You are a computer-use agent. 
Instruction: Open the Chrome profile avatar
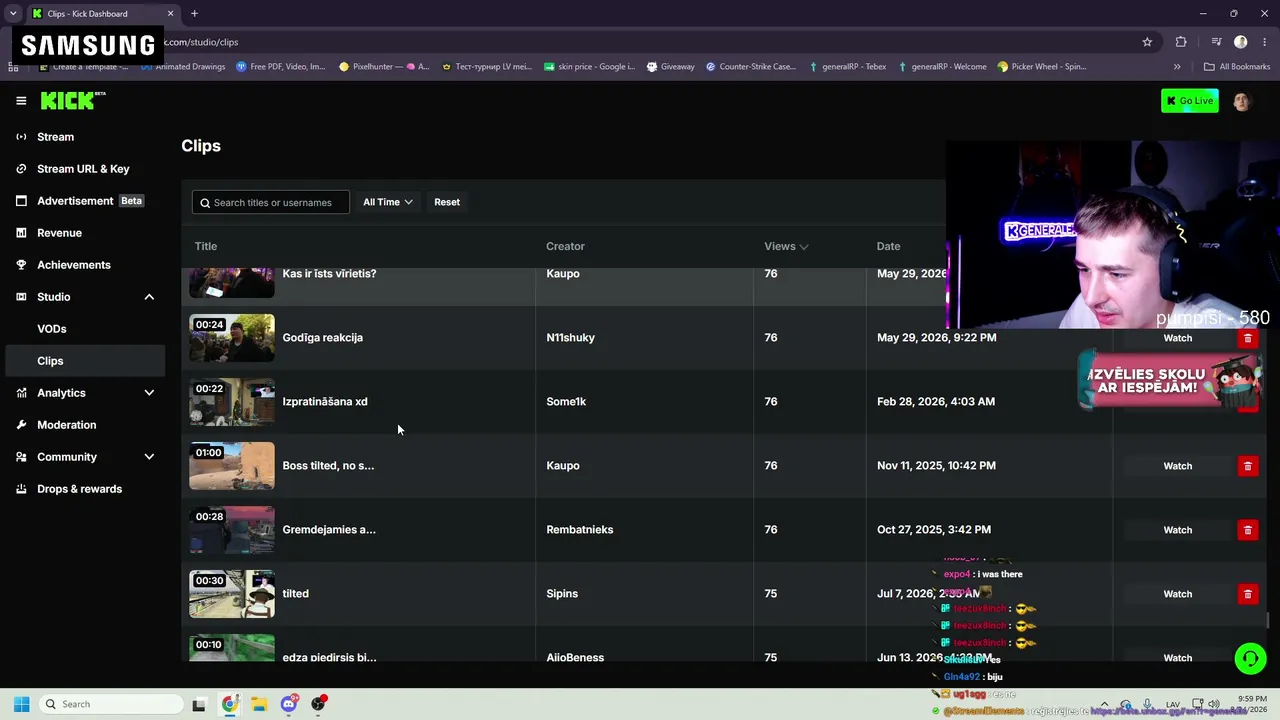coord(1241,42)
